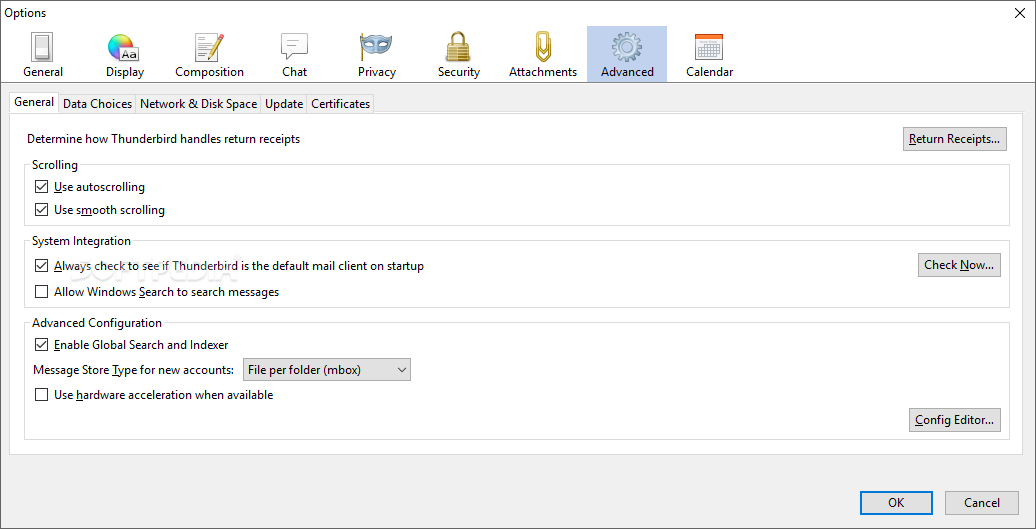Viewport: 1036px width, 529px height.
Task: Disable Global Search and Indexer
Action: click(x=42, y=344)
